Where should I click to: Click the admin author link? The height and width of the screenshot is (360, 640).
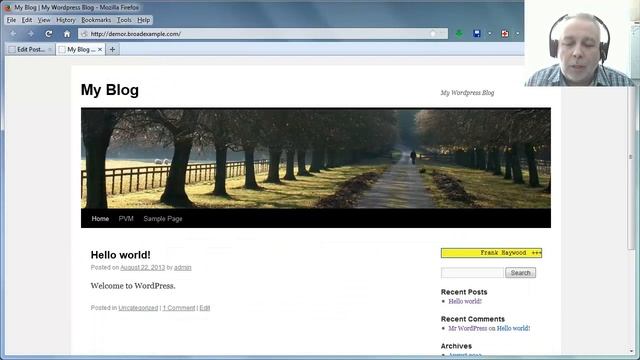point(182,268)
